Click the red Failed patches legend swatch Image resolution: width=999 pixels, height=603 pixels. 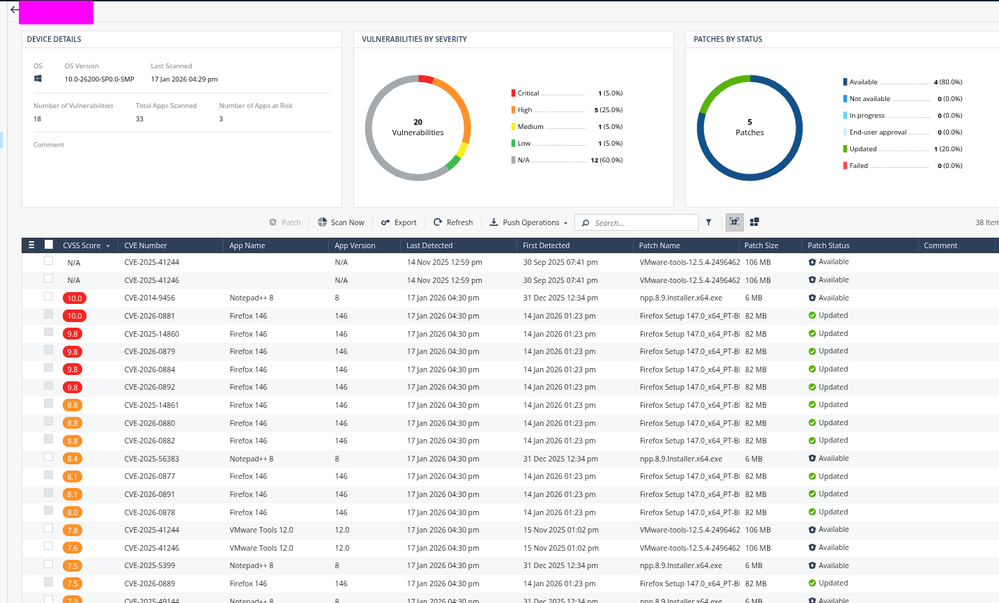[x=845, y=165]
